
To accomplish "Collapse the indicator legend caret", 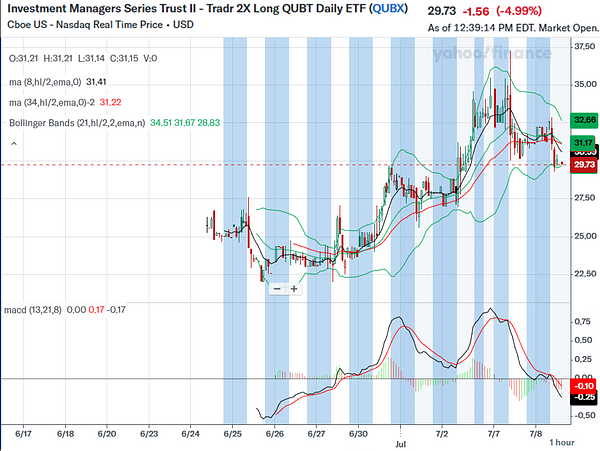I will coord(14,144).
